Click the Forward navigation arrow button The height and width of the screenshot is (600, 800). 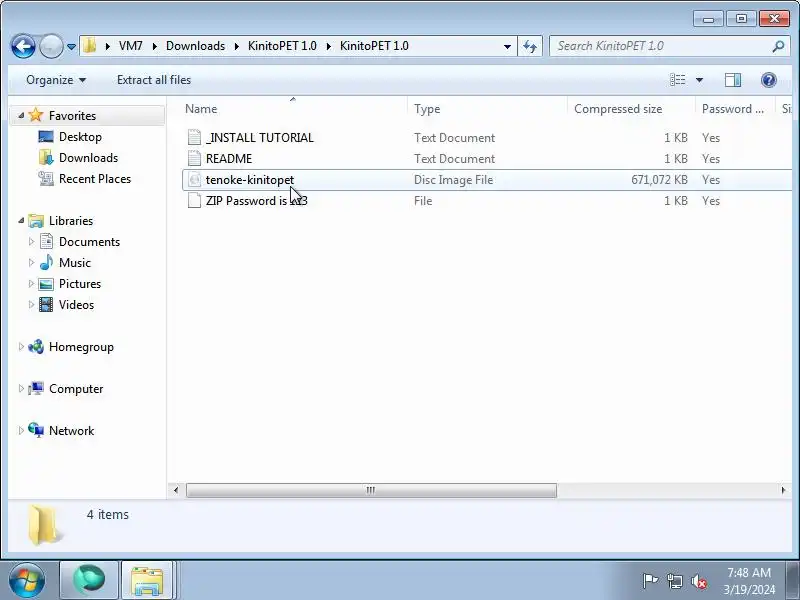tap(51, 46)
